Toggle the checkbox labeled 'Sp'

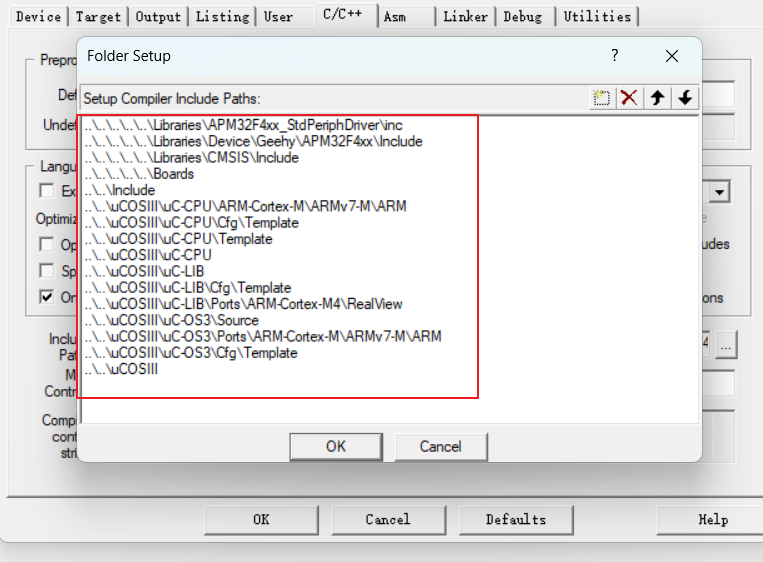pos(47,271)
